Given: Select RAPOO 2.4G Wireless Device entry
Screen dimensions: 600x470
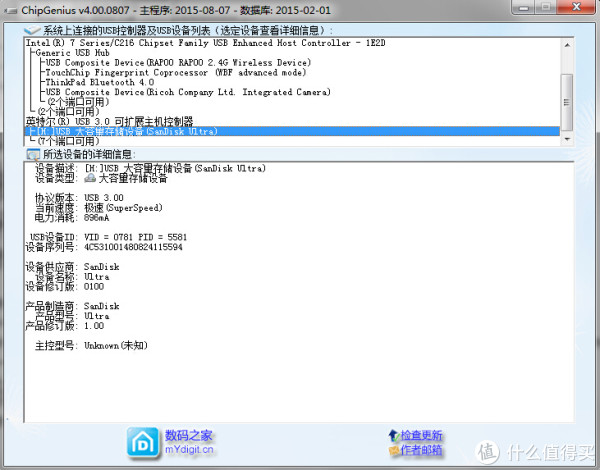Looking at the screenshot, I should click(178, 62).
